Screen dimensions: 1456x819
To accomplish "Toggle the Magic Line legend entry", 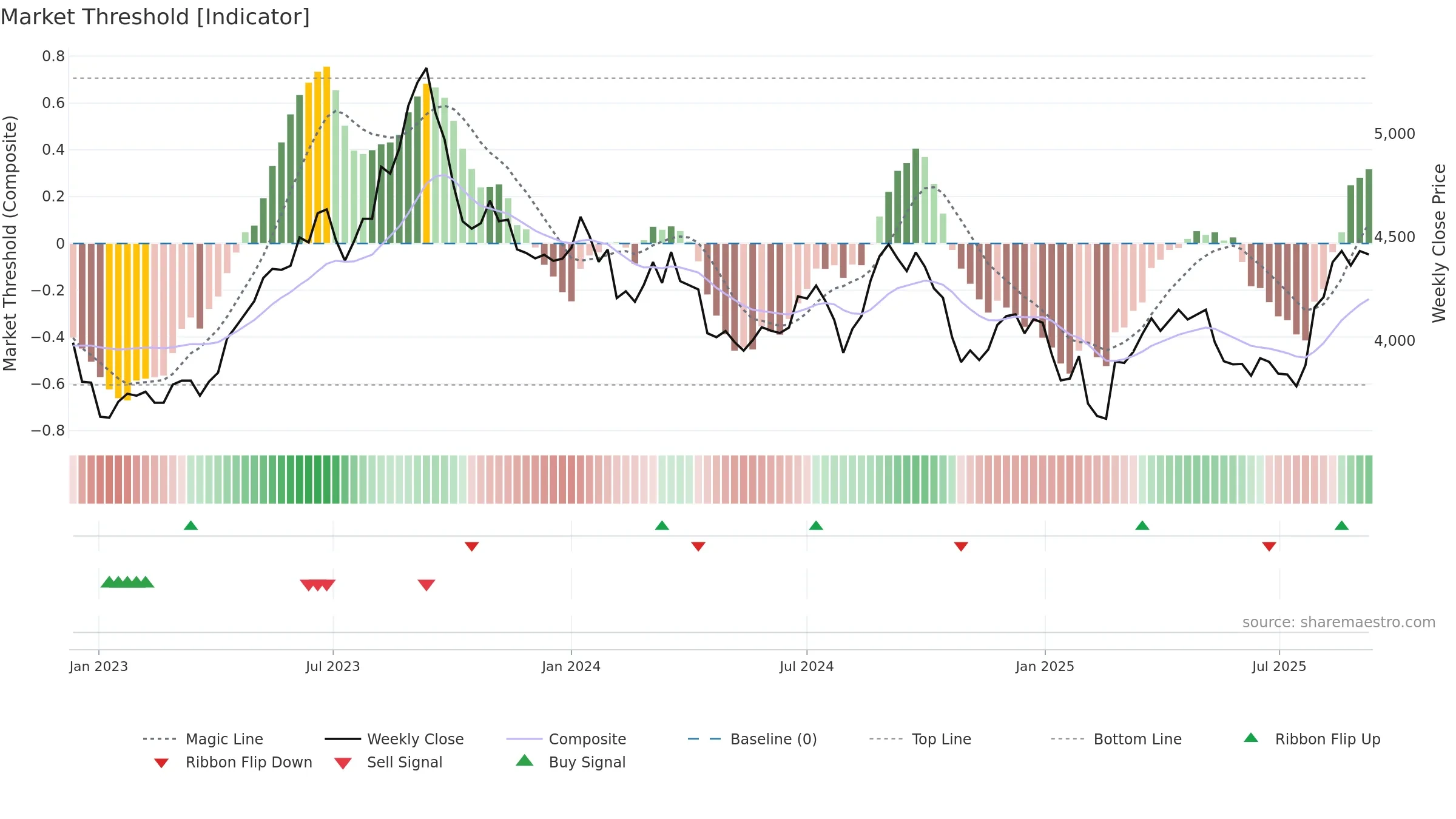I will point(203,739).
